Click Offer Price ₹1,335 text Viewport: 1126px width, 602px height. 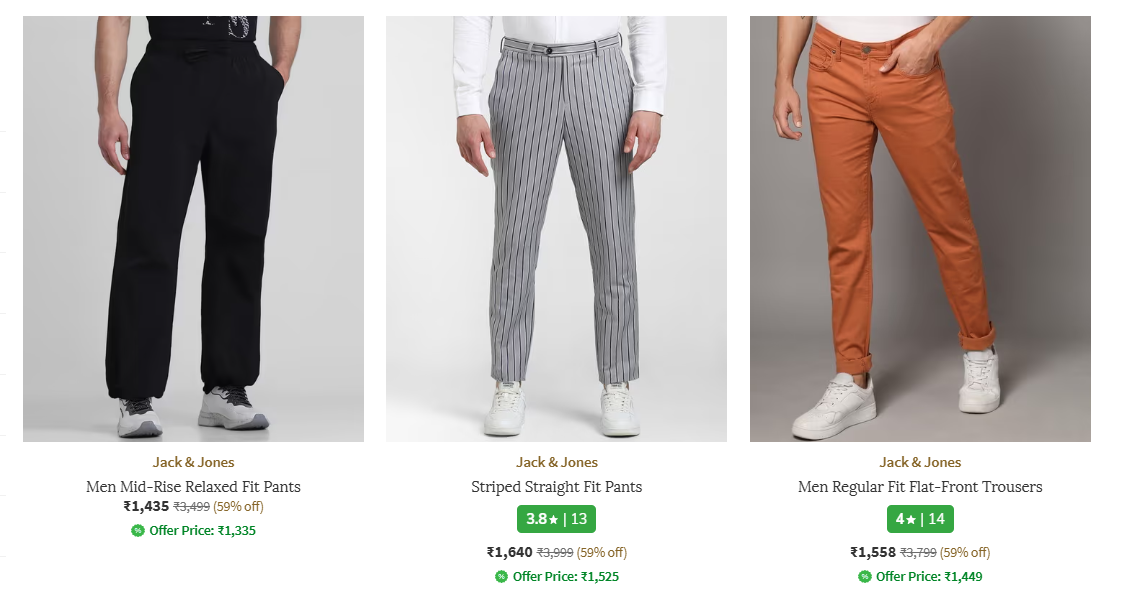point(202,531)
